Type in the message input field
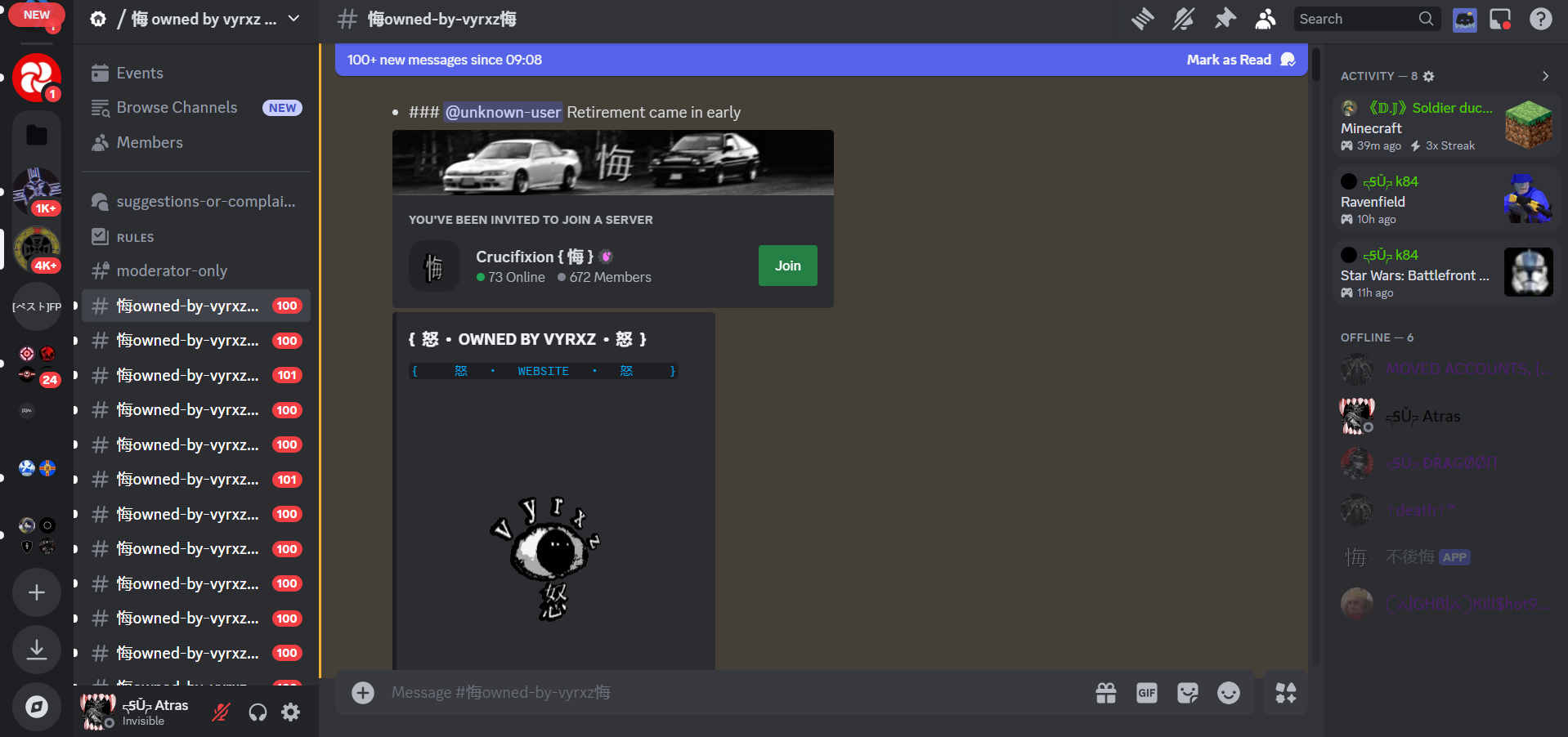Viewport: 1568px width, 737px height. tap(719, 693)
